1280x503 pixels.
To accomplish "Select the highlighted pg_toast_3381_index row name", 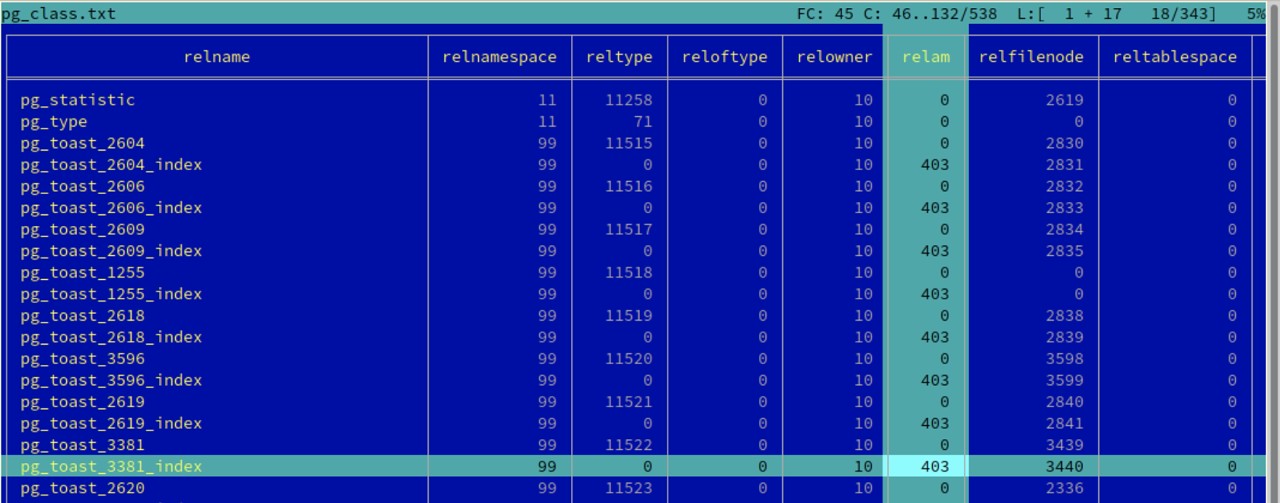I will point(111,467).
